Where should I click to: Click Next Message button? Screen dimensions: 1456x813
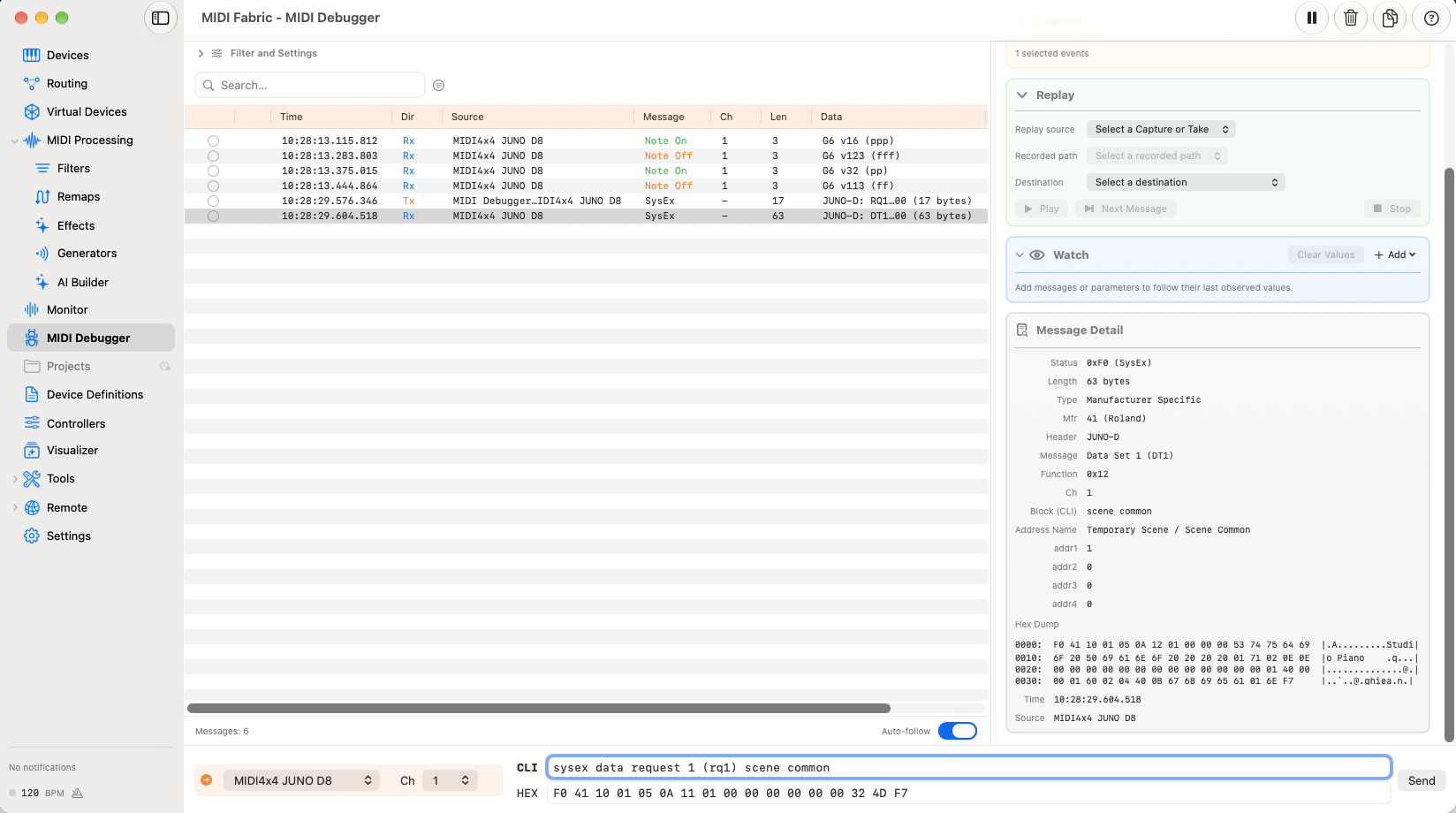point(1126,209)
